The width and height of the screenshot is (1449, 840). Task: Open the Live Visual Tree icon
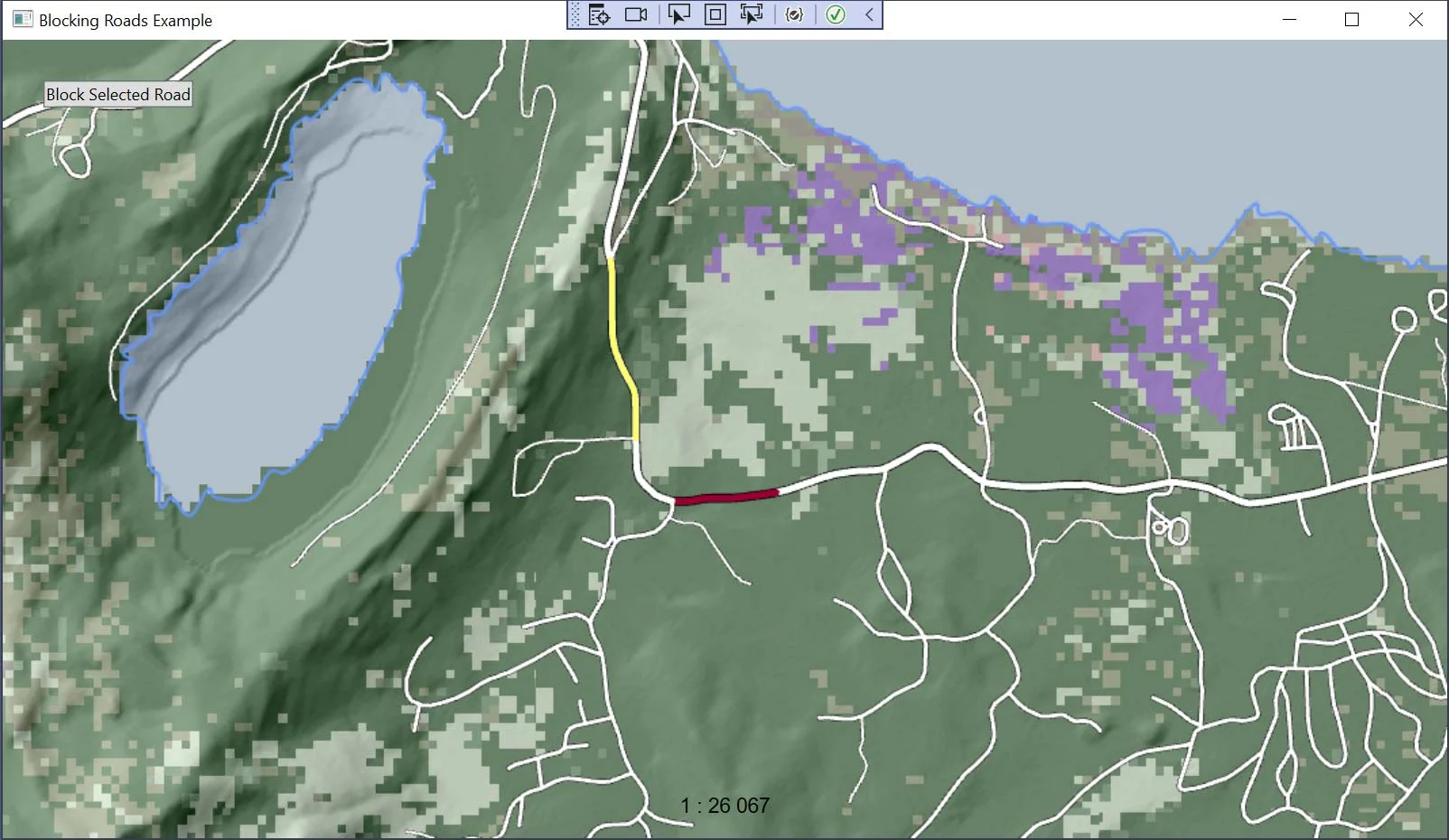tap(599, 14)
